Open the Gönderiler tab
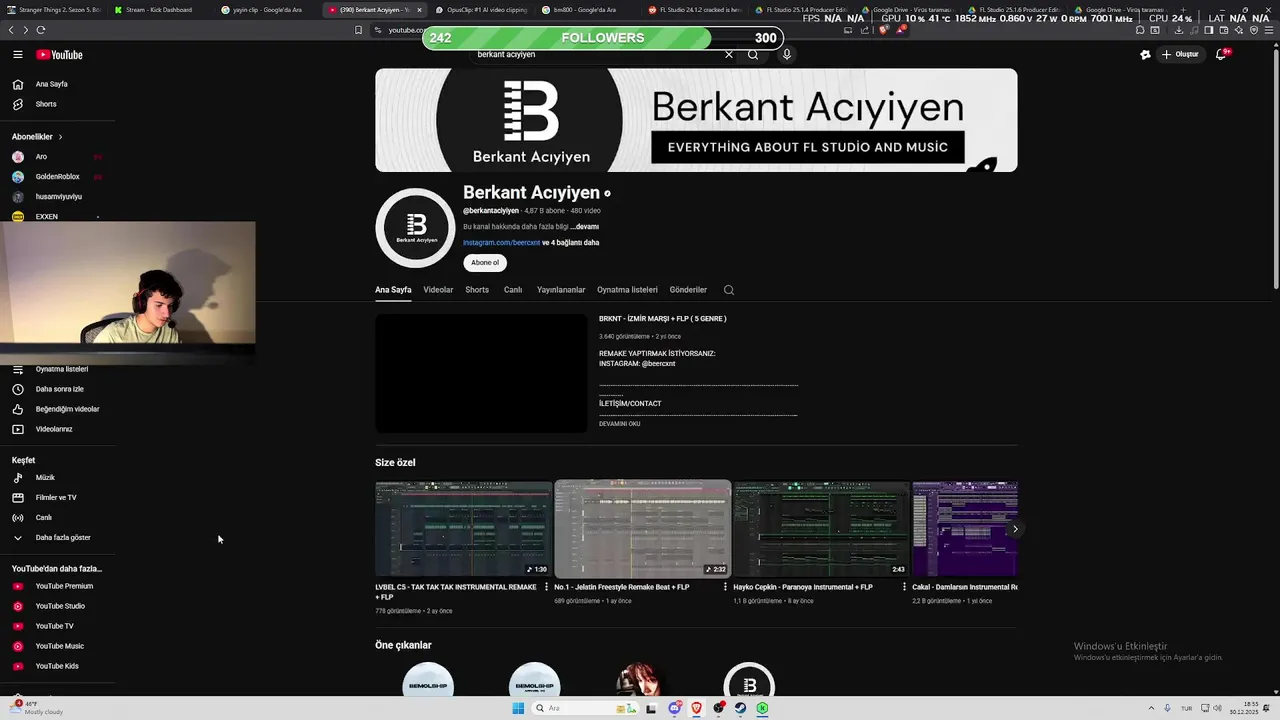 click(688, 290)
